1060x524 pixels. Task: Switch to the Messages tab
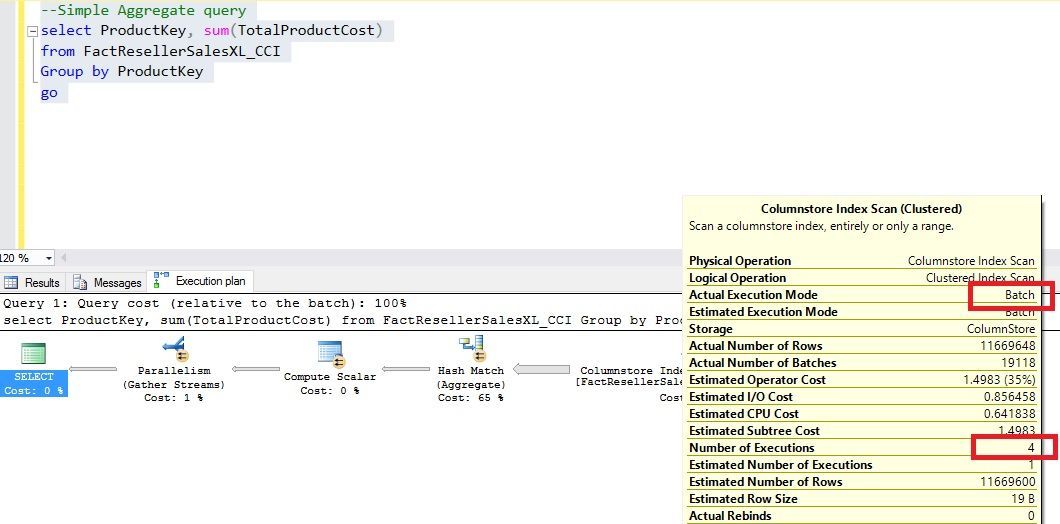(x=109, y=283)
